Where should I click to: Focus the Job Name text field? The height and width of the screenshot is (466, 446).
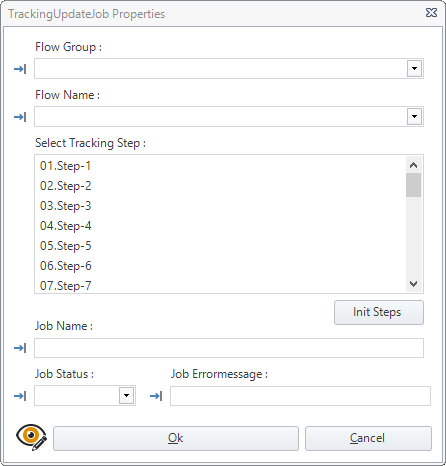[229, 348]
